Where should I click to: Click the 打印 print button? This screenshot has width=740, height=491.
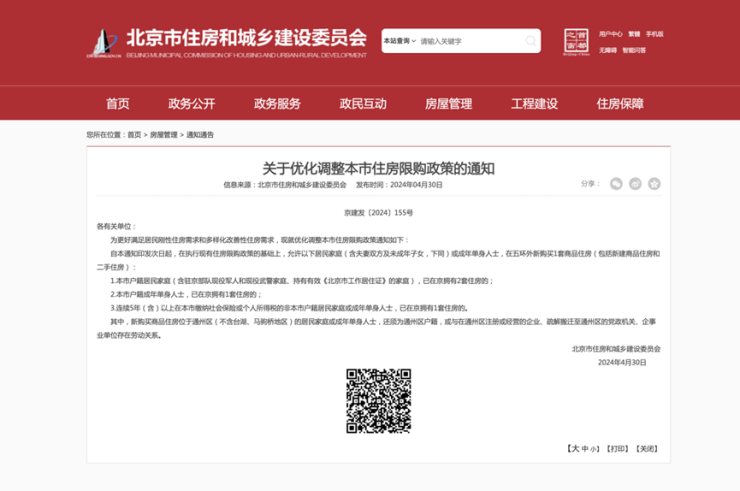pyautogui.click(x=618, y=449)
